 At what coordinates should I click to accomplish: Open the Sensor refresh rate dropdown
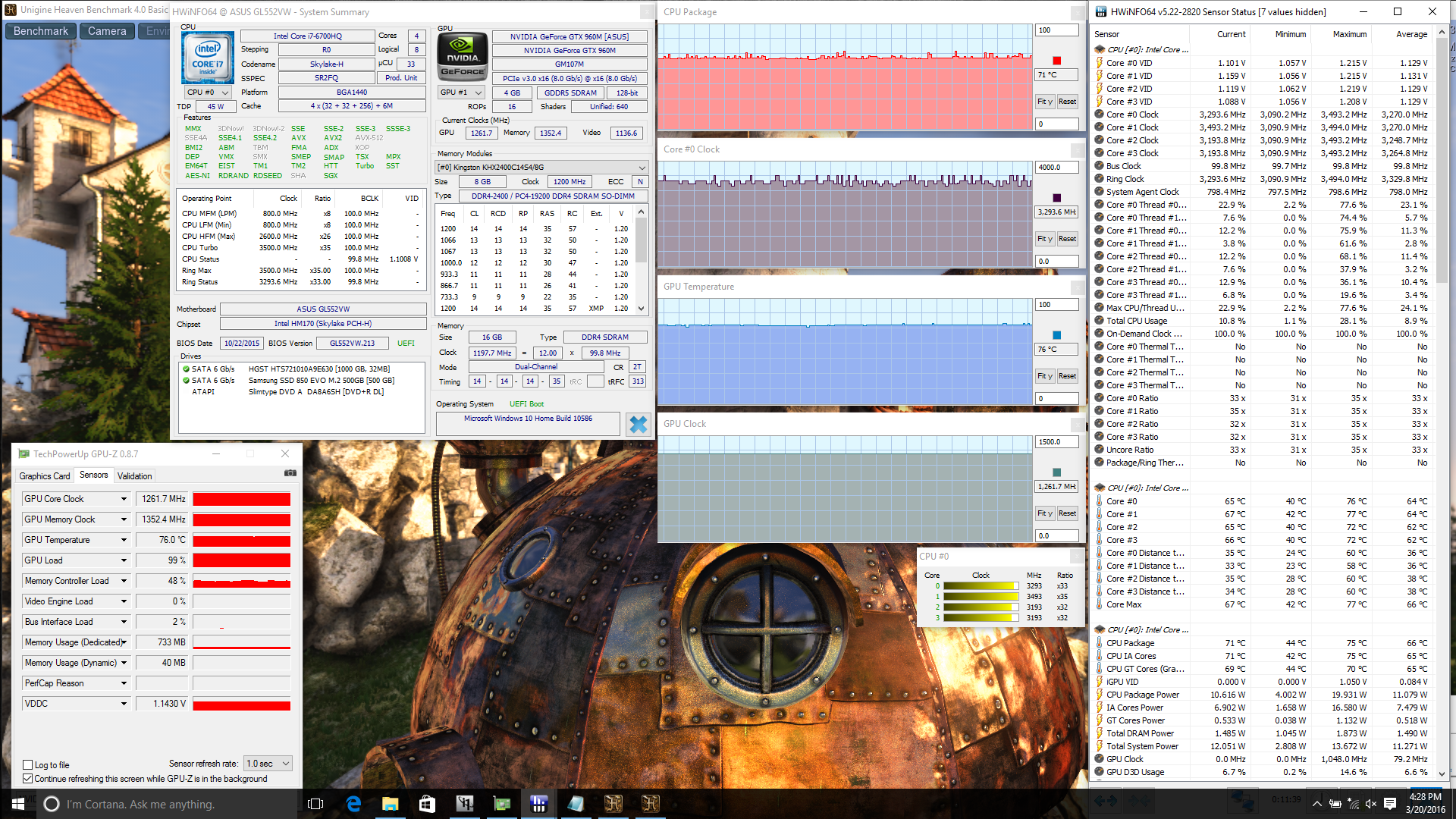pos(268,764)
